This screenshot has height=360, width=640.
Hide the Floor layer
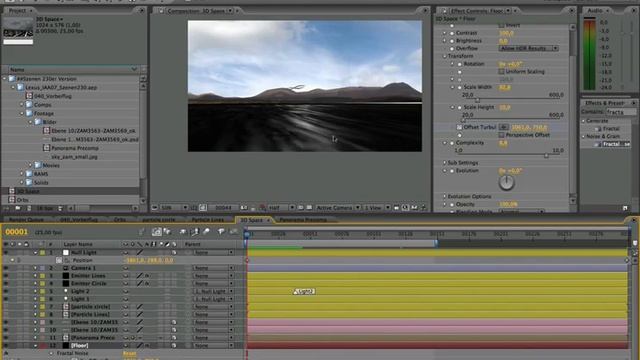(6, 346)
